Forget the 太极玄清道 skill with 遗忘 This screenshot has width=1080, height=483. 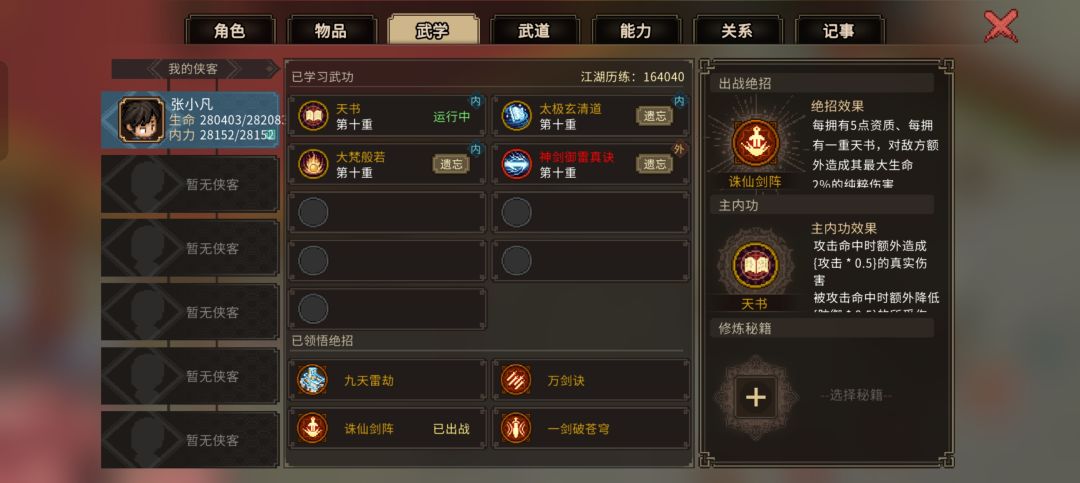[x=654, y=116]
